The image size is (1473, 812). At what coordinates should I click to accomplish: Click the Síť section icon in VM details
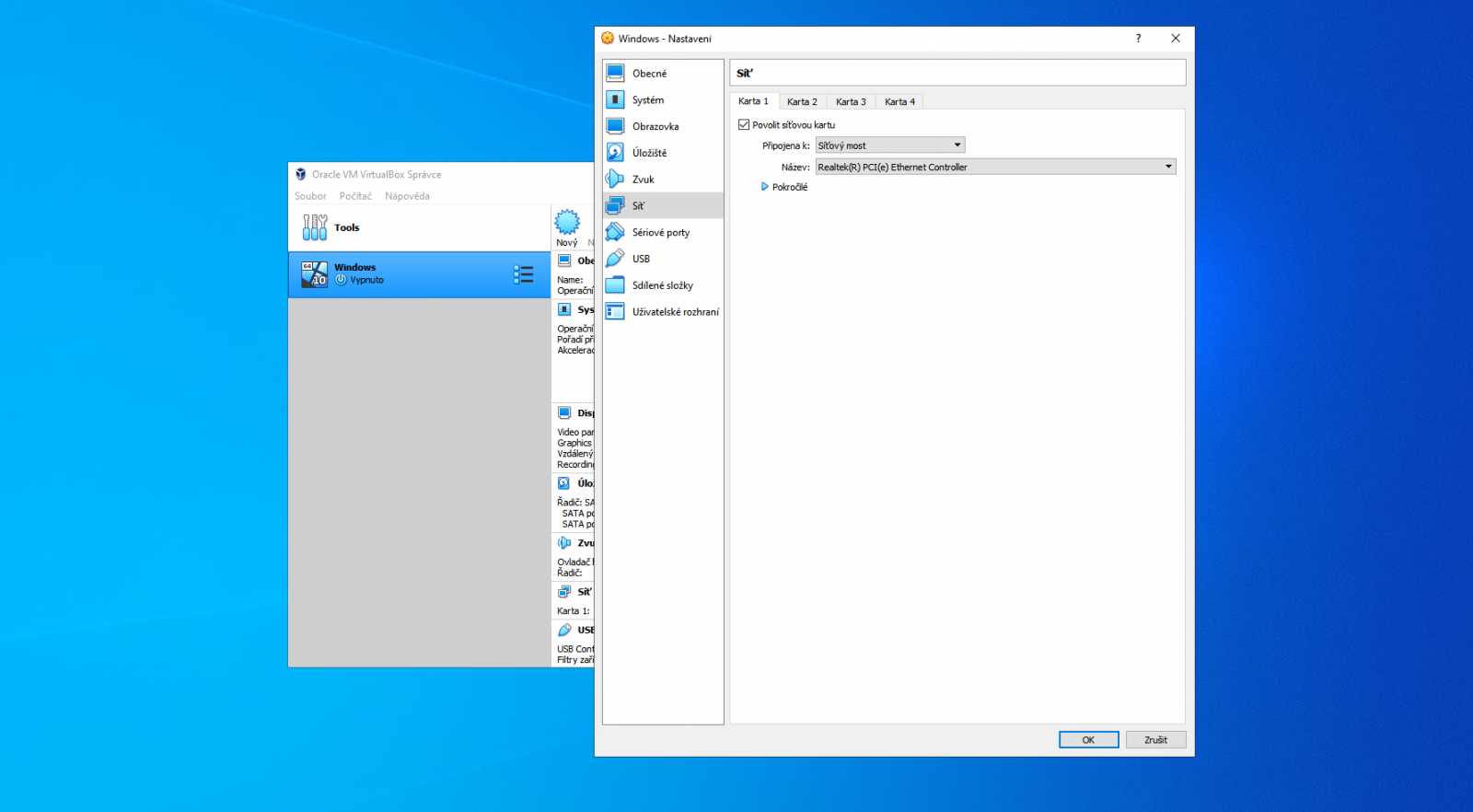[564, 592]
